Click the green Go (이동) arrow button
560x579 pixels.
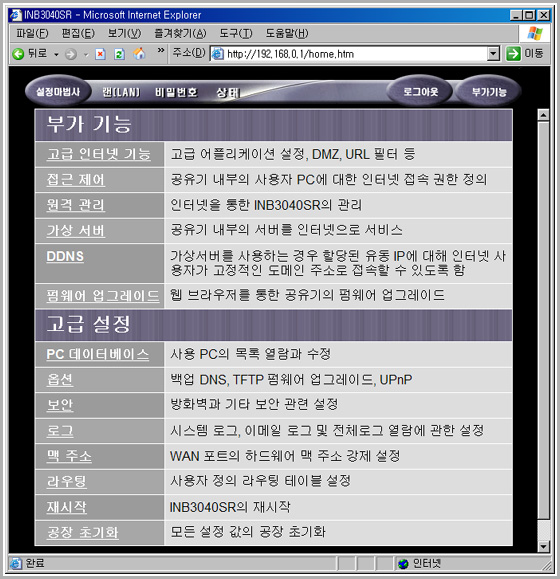click(513, 54)
